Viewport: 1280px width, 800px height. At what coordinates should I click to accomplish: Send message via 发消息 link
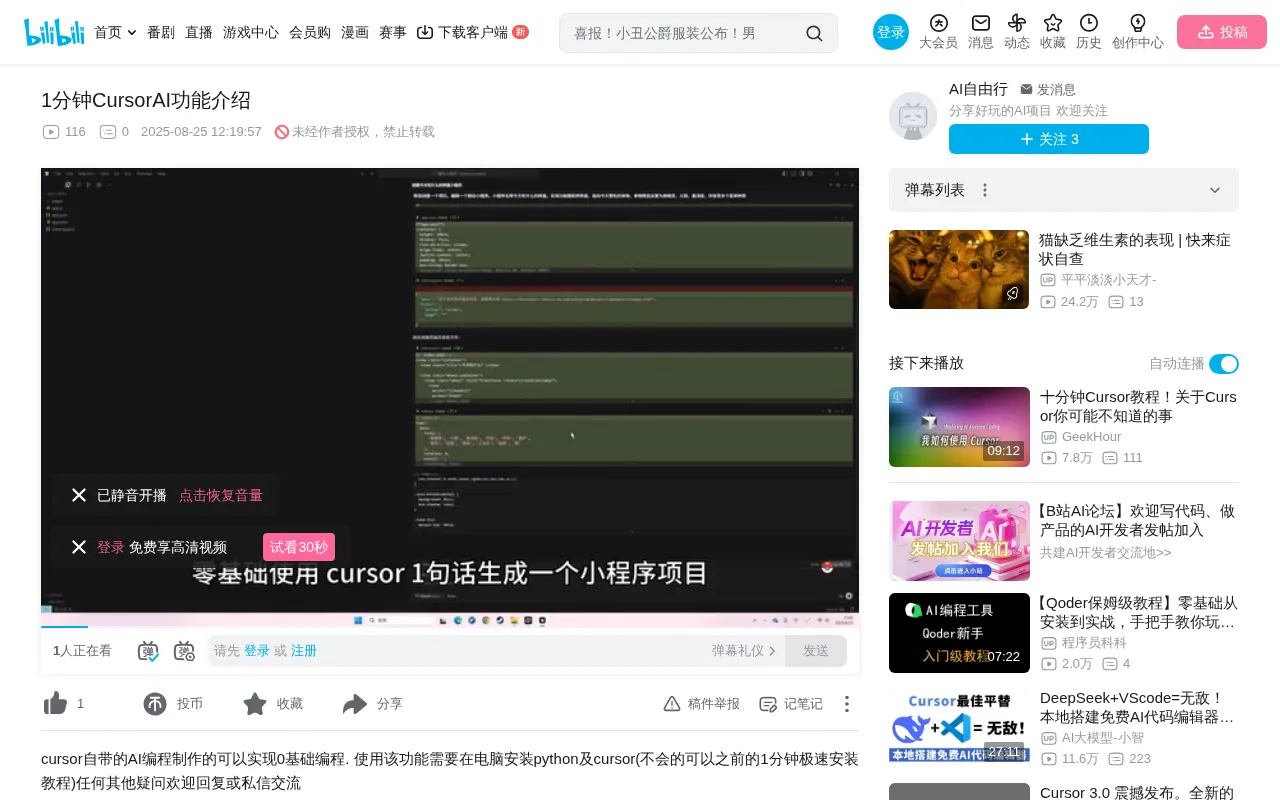coord(1048,90)
